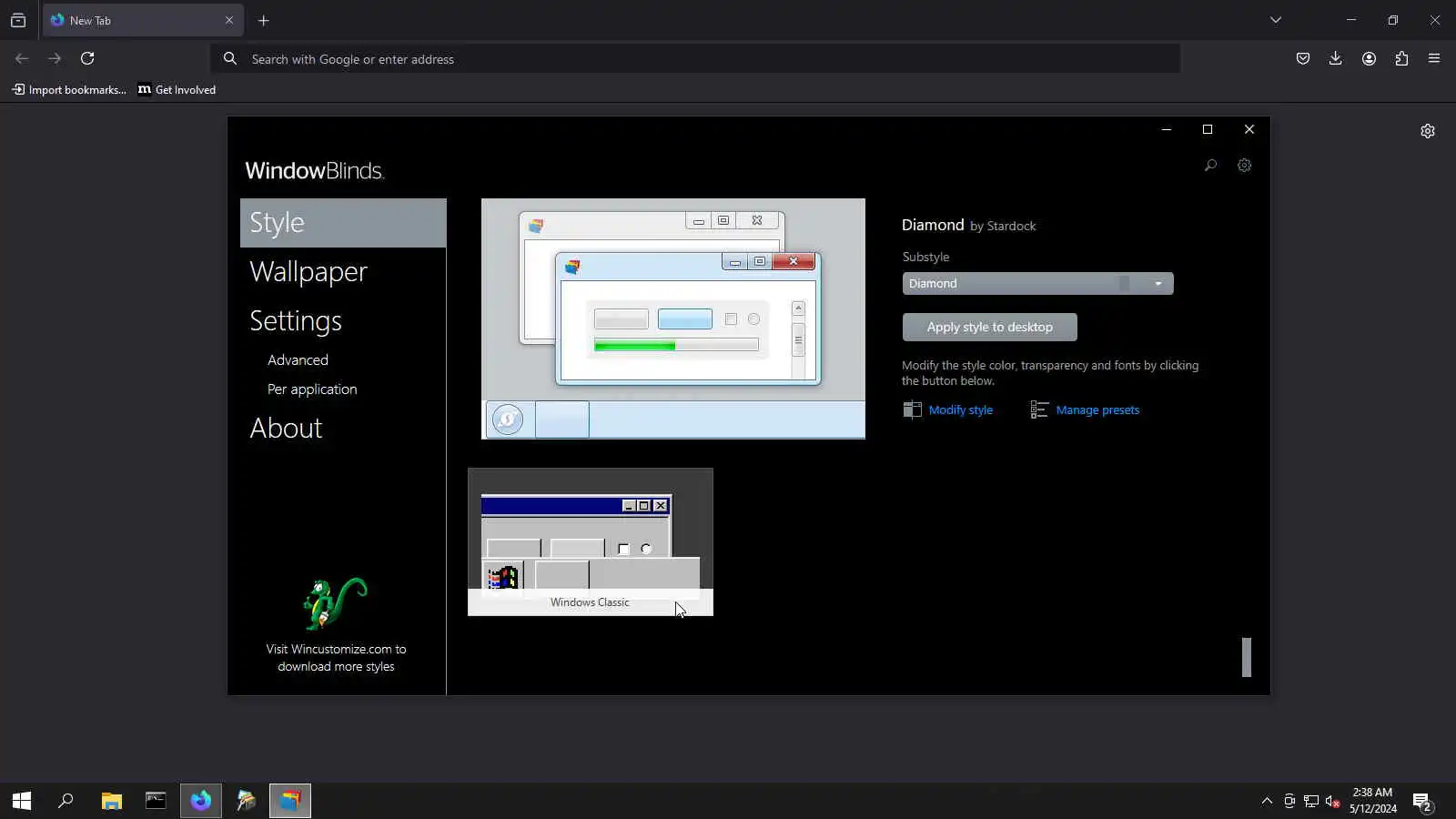Open the WindowBlinds gear settings icon
Screen dimensions: 1456x819
(x=1244, y=166)
